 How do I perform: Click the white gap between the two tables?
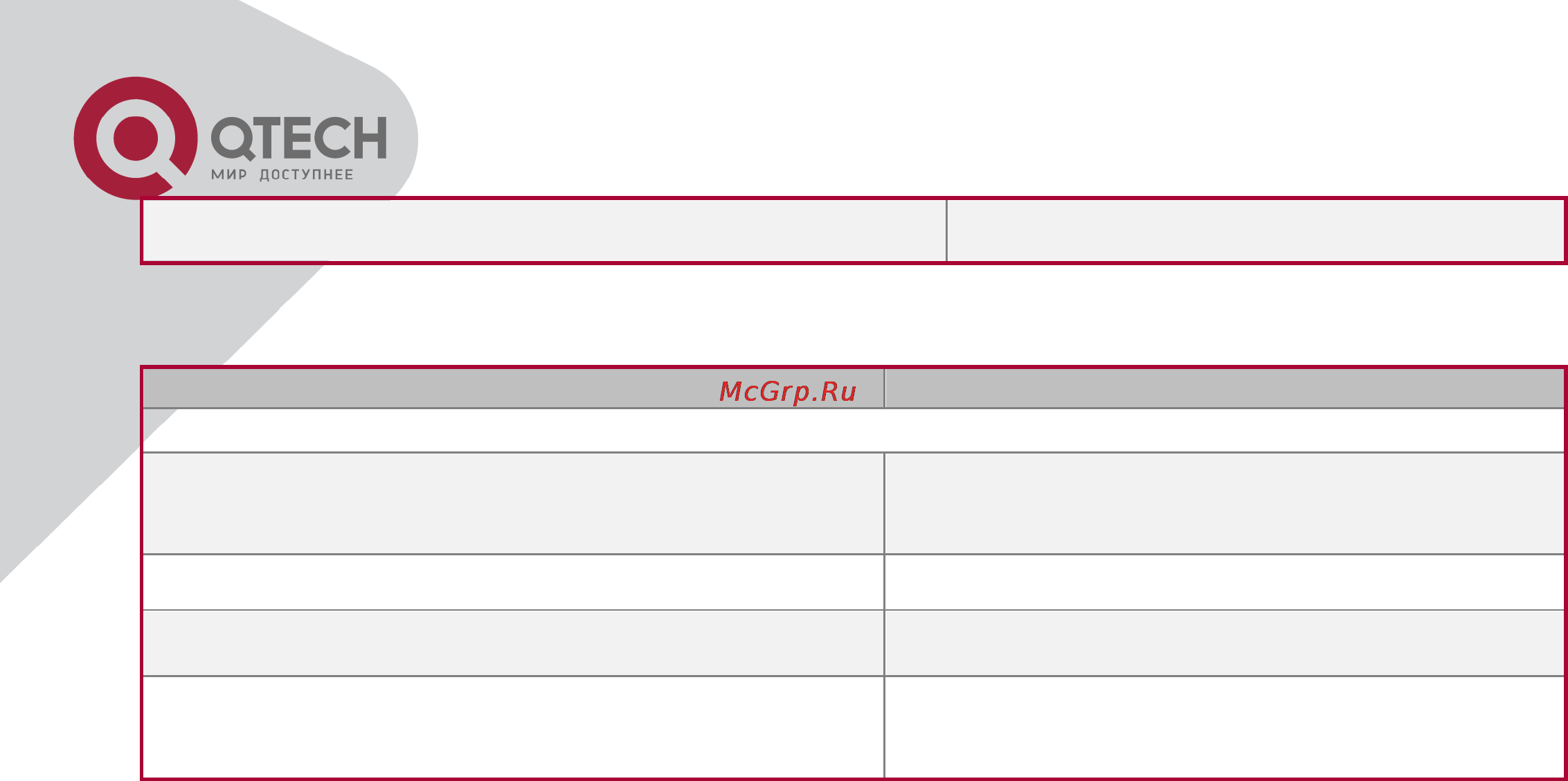coord(853,315)
